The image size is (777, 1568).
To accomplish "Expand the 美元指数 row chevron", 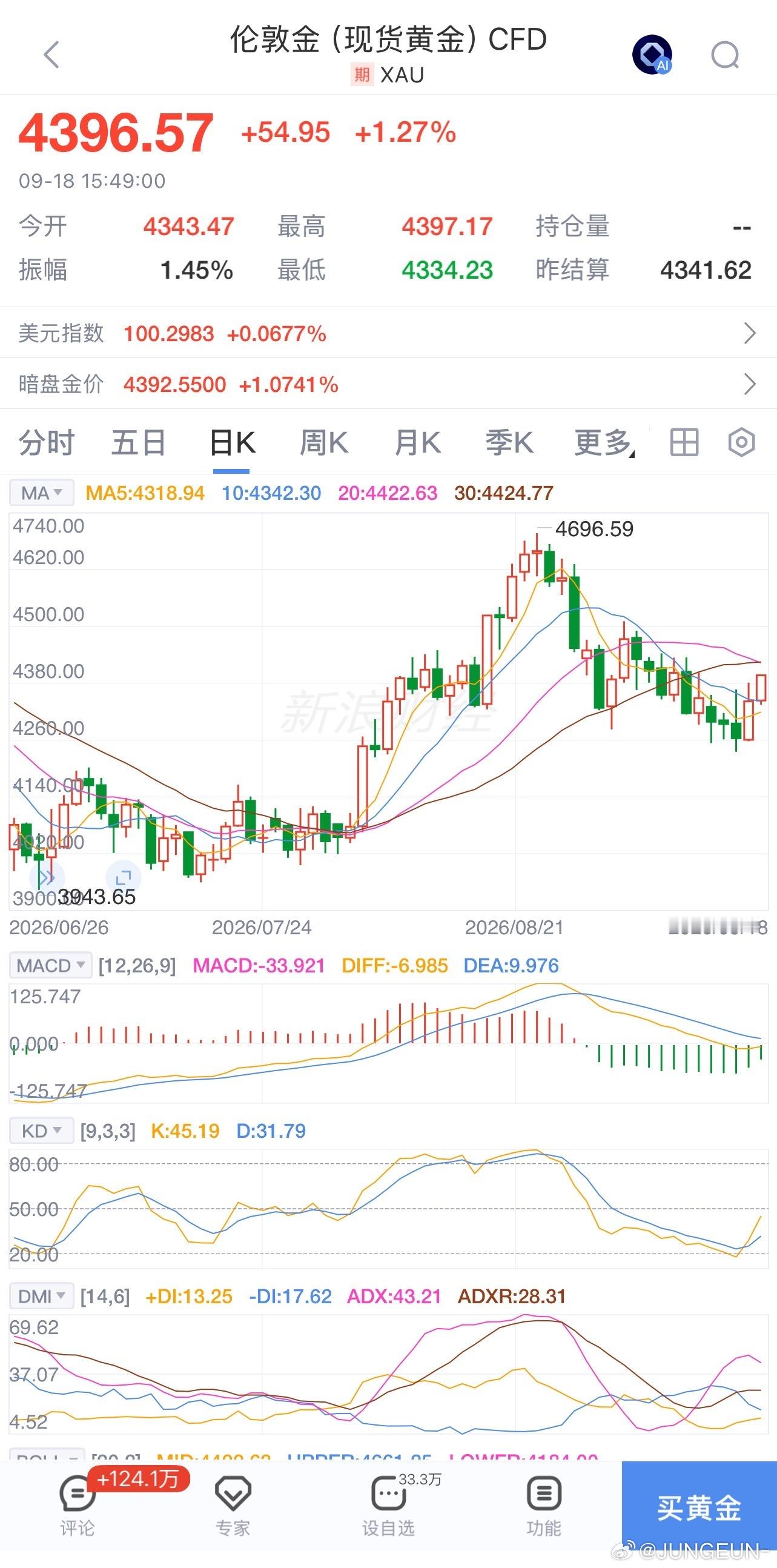I will coord(750,334).
